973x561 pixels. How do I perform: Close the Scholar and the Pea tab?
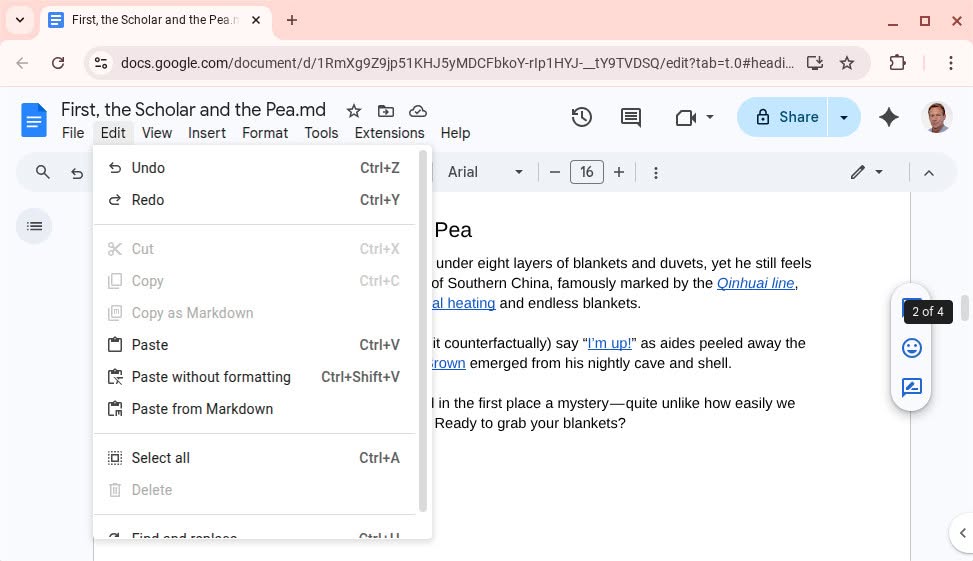click(256, 20)
